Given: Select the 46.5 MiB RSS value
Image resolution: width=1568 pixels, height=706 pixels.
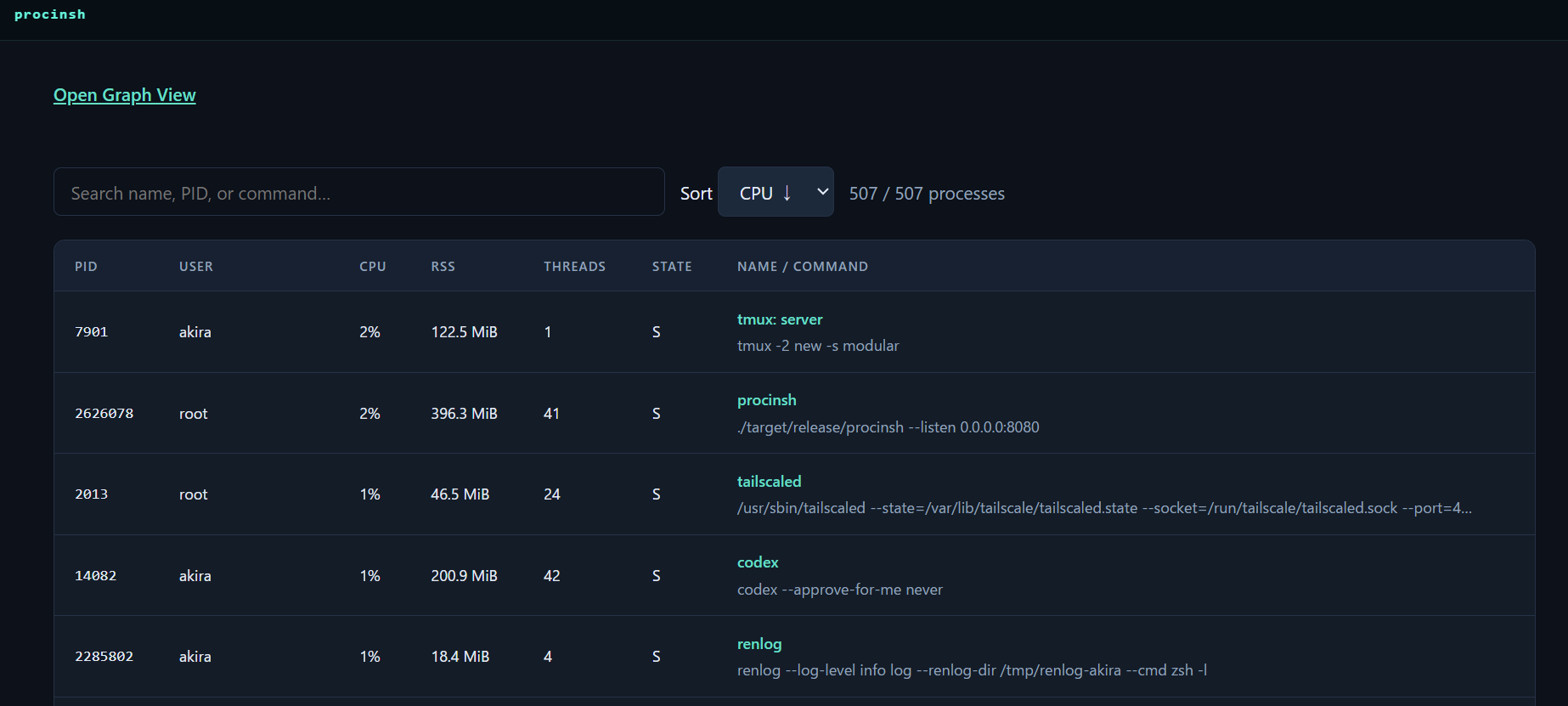Looking at the screenshot, I should coord(460,494).
